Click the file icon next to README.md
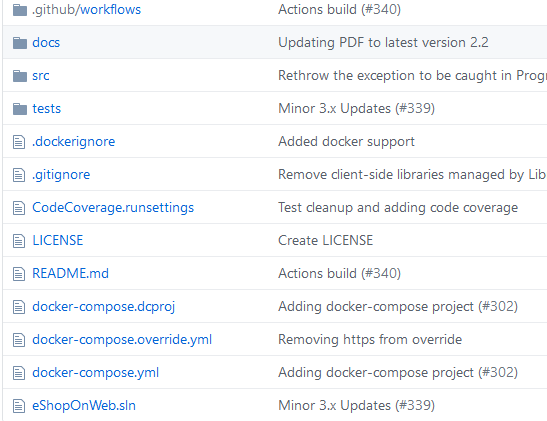The image size is (547, 421). 19,274
